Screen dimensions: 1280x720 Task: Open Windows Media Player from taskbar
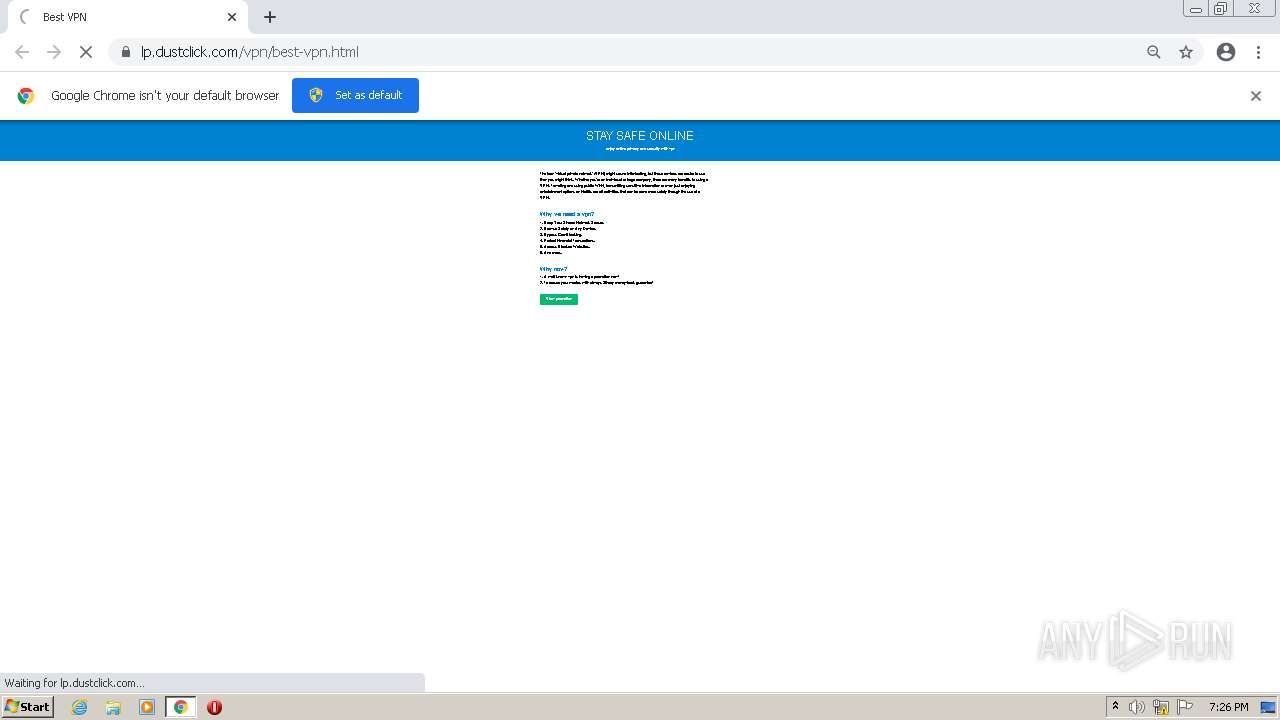147,707
